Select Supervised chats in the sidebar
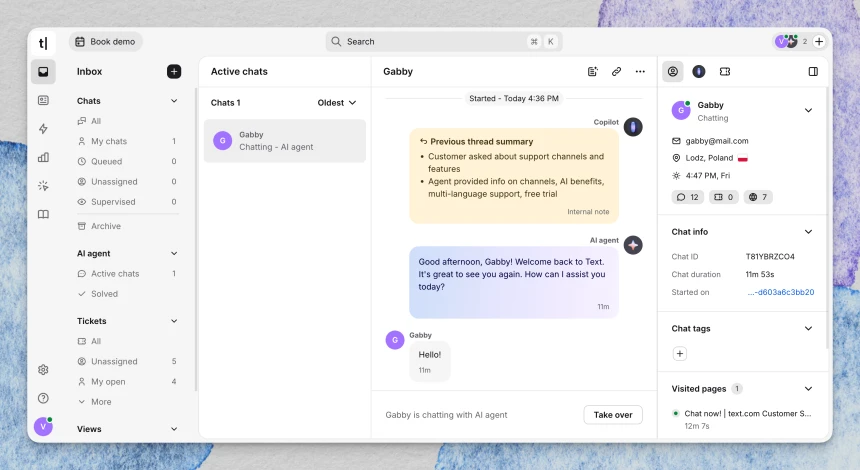The image size is (860, 470). point(127,202)
